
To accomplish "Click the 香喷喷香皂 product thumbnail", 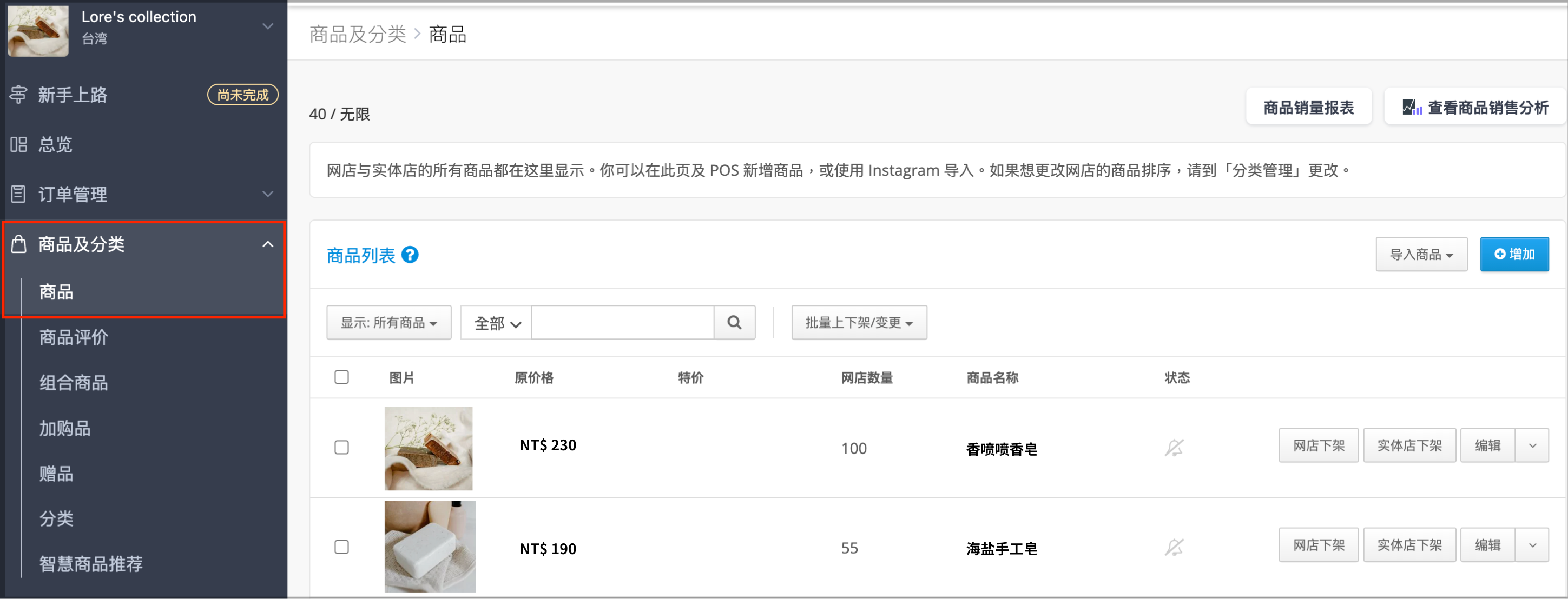I will pyautogui.click(x=429, y=448).
